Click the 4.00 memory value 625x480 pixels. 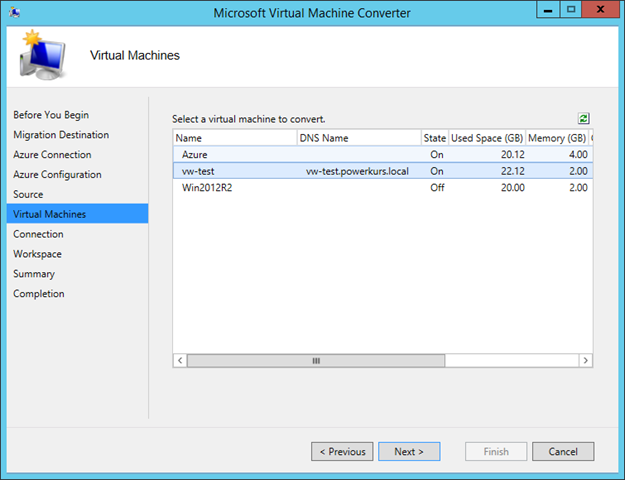pos(578,154)
